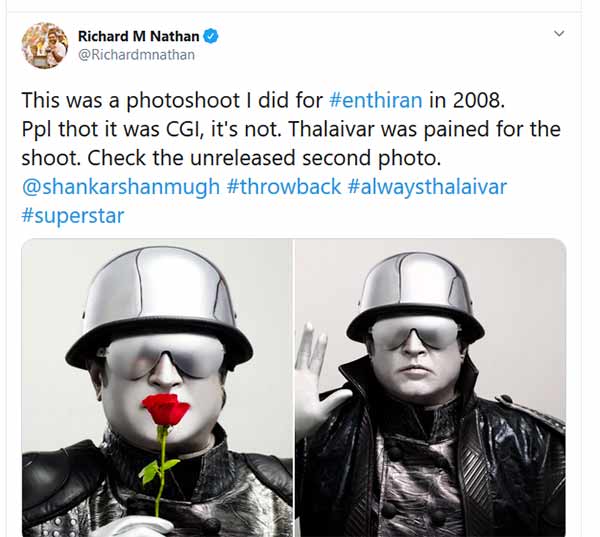Open the #alwaysthalaivar hashtag
Image resolution: width=600 pixels, height=537 pixels.
coord(427,187)
